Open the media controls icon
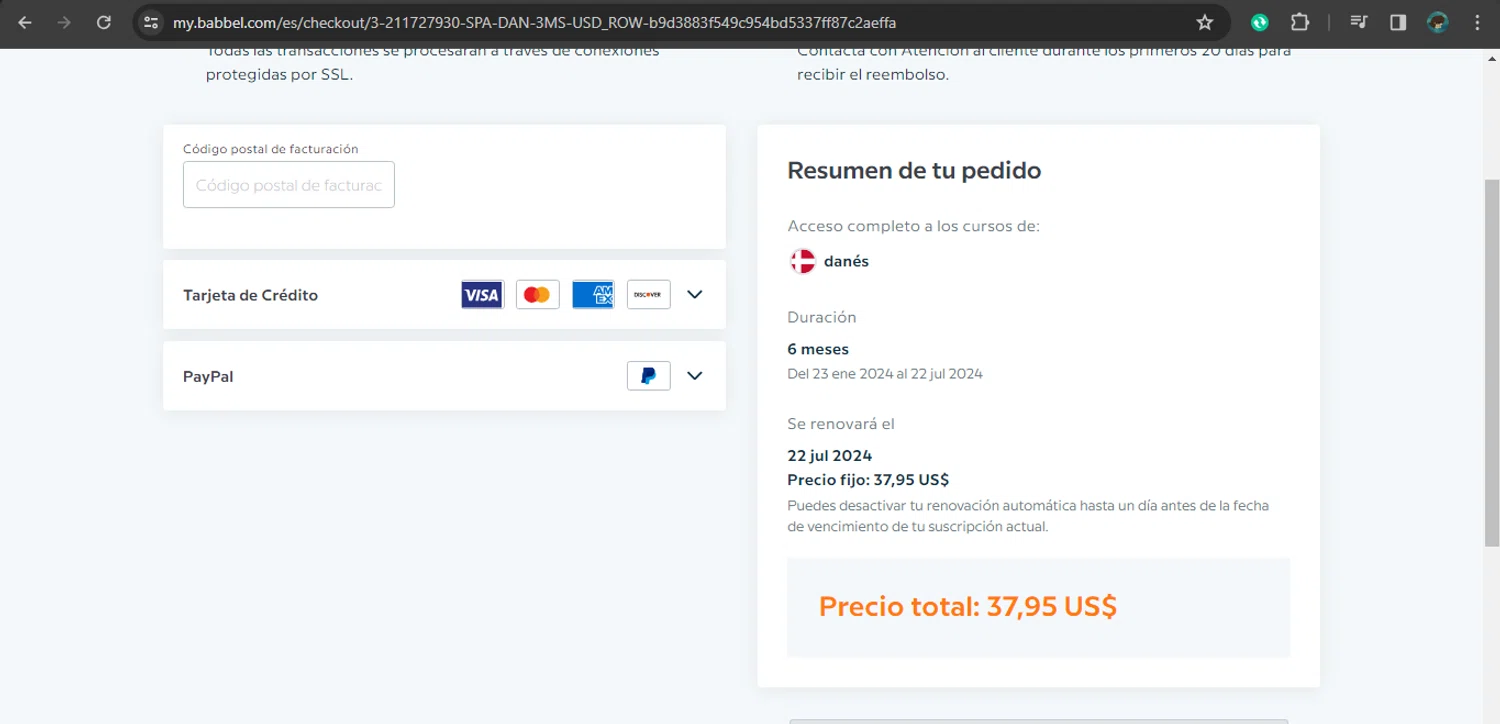This screenshot has width=1500, height=724. tap(1358, 22)
